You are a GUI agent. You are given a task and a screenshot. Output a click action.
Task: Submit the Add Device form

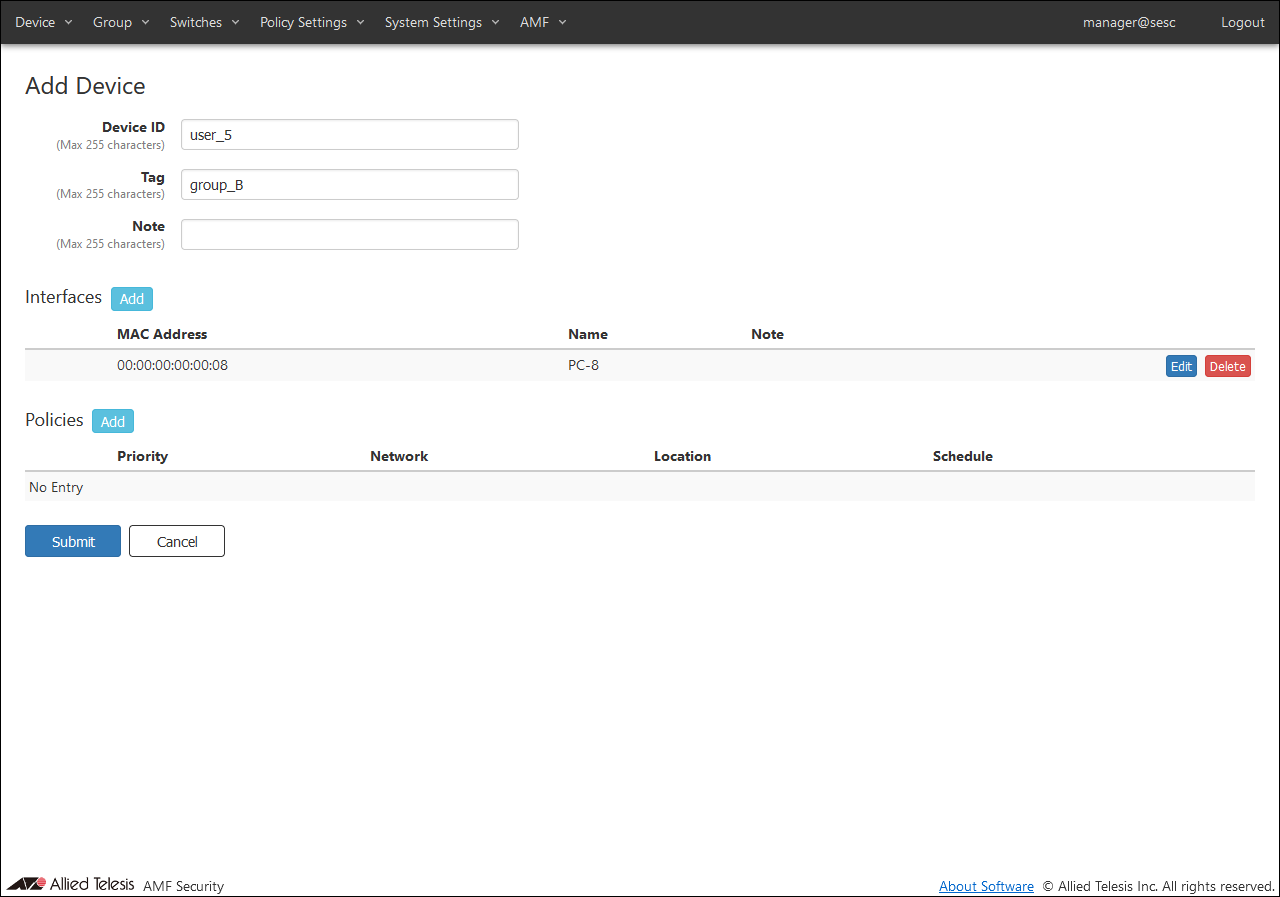73,541
